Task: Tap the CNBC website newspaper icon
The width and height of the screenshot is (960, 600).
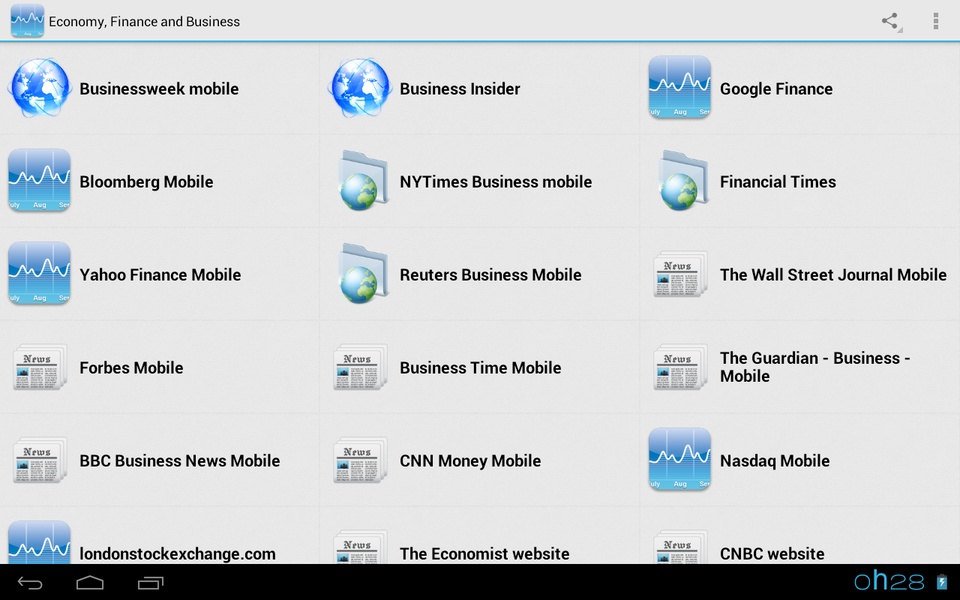Action: click(x=680, y=547)
